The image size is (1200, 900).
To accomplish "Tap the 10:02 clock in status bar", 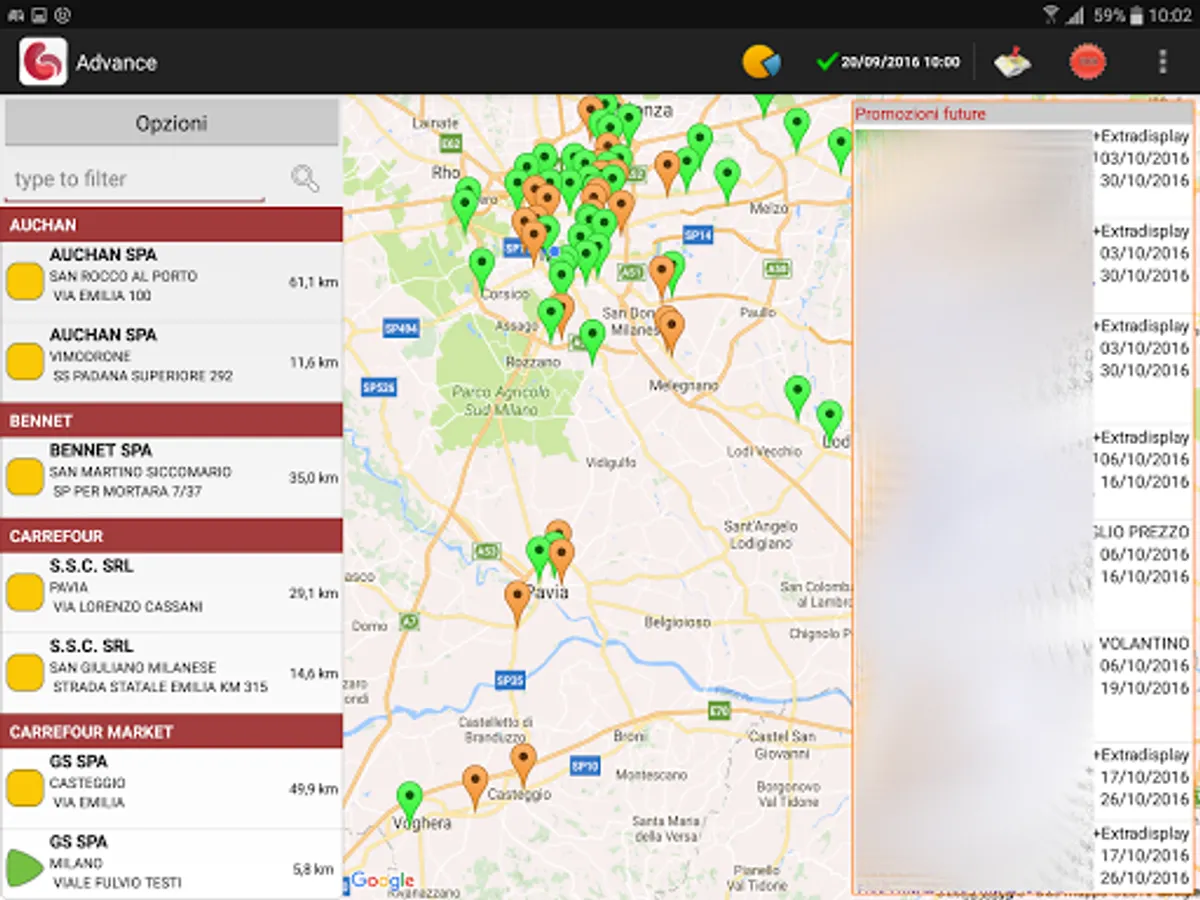I will [1170, 15].
